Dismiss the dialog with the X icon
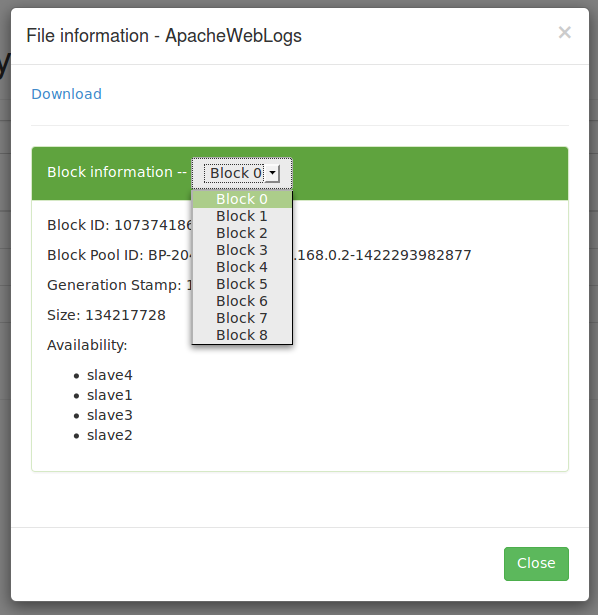This screenshot has height=615, width=598. pyautogui.click(x=565, y=33)
